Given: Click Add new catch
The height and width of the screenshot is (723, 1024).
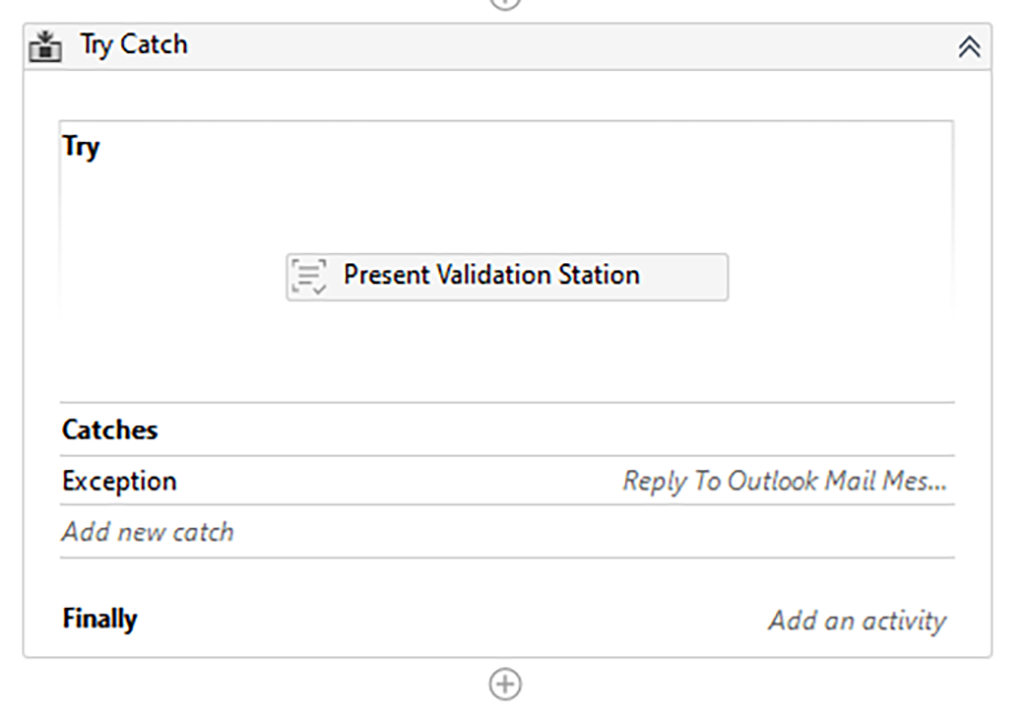Looking at the screenshot, I should point(148,531).
